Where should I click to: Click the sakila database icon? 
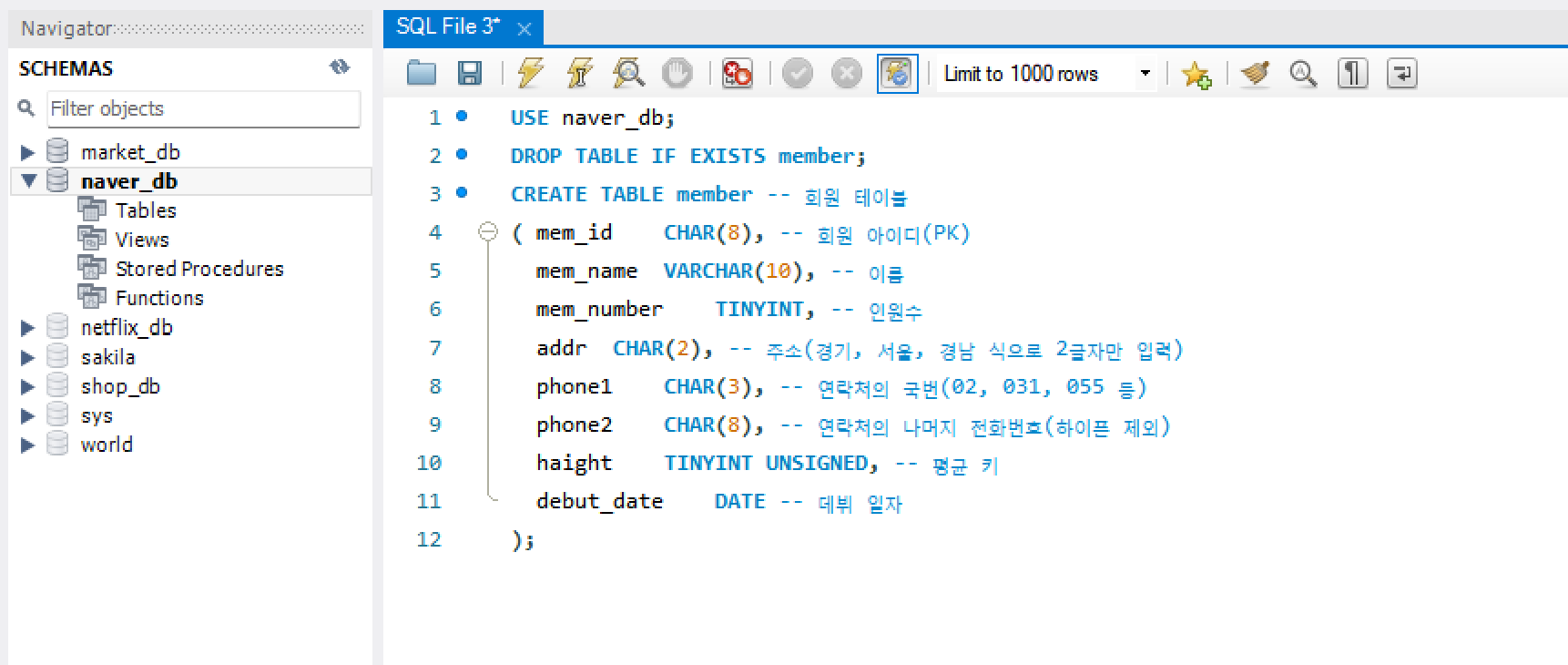pyautogui.click(x=57, y=356)
